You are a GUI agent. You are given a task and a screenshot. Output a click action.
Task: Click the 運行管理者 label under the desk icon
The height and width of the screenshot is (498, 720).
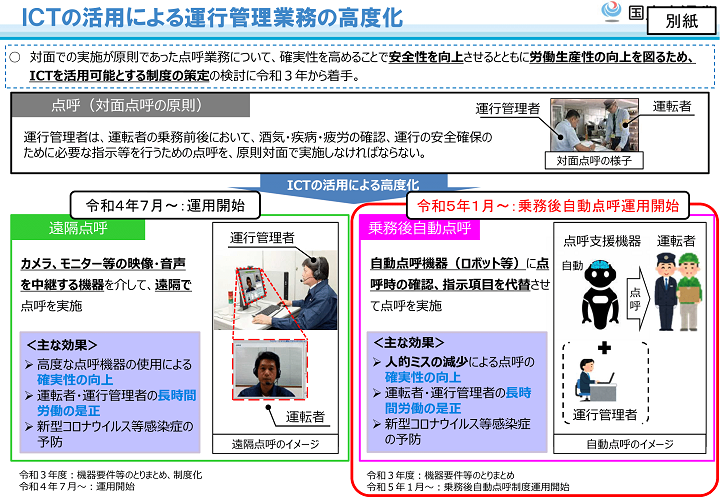tap(605, 414)
